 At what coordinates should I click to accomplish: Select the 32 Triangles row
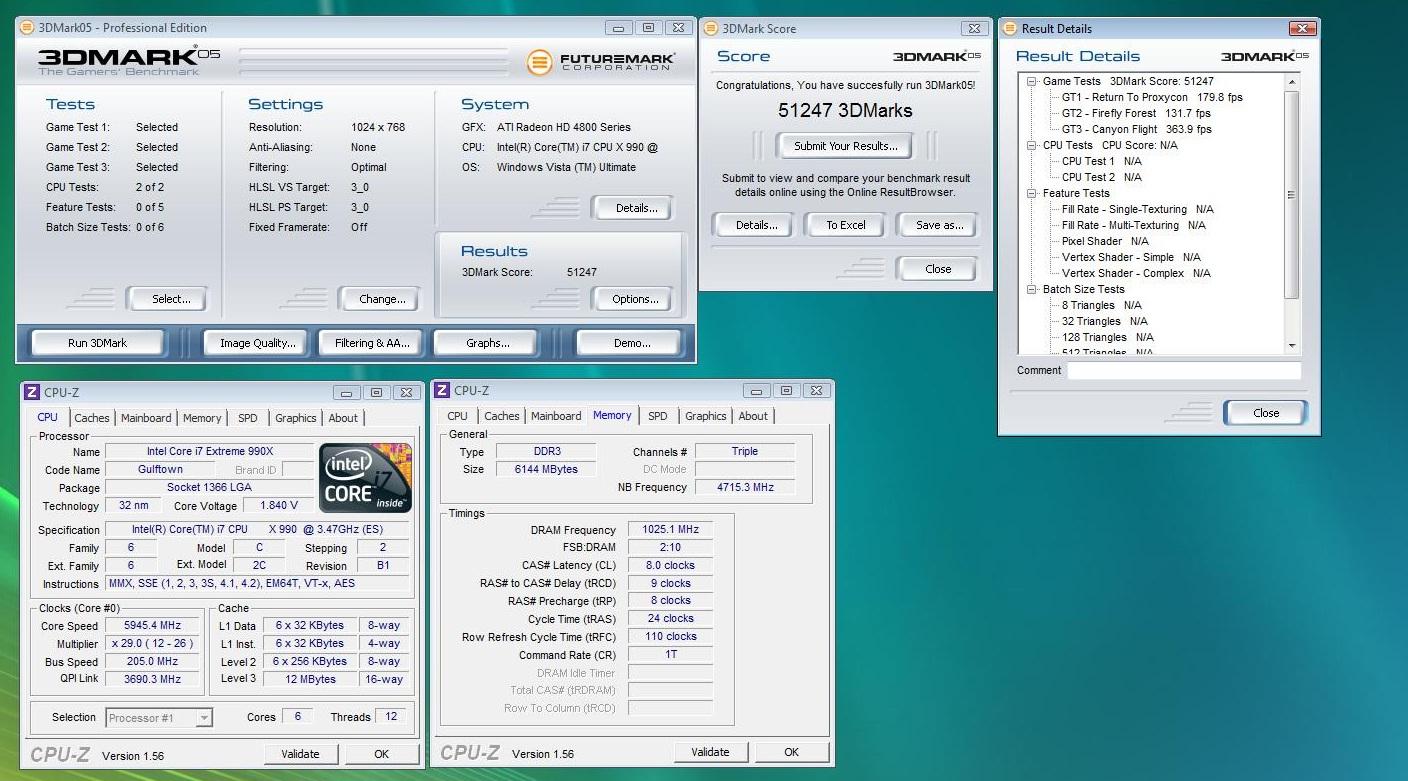pos(1104,322)
